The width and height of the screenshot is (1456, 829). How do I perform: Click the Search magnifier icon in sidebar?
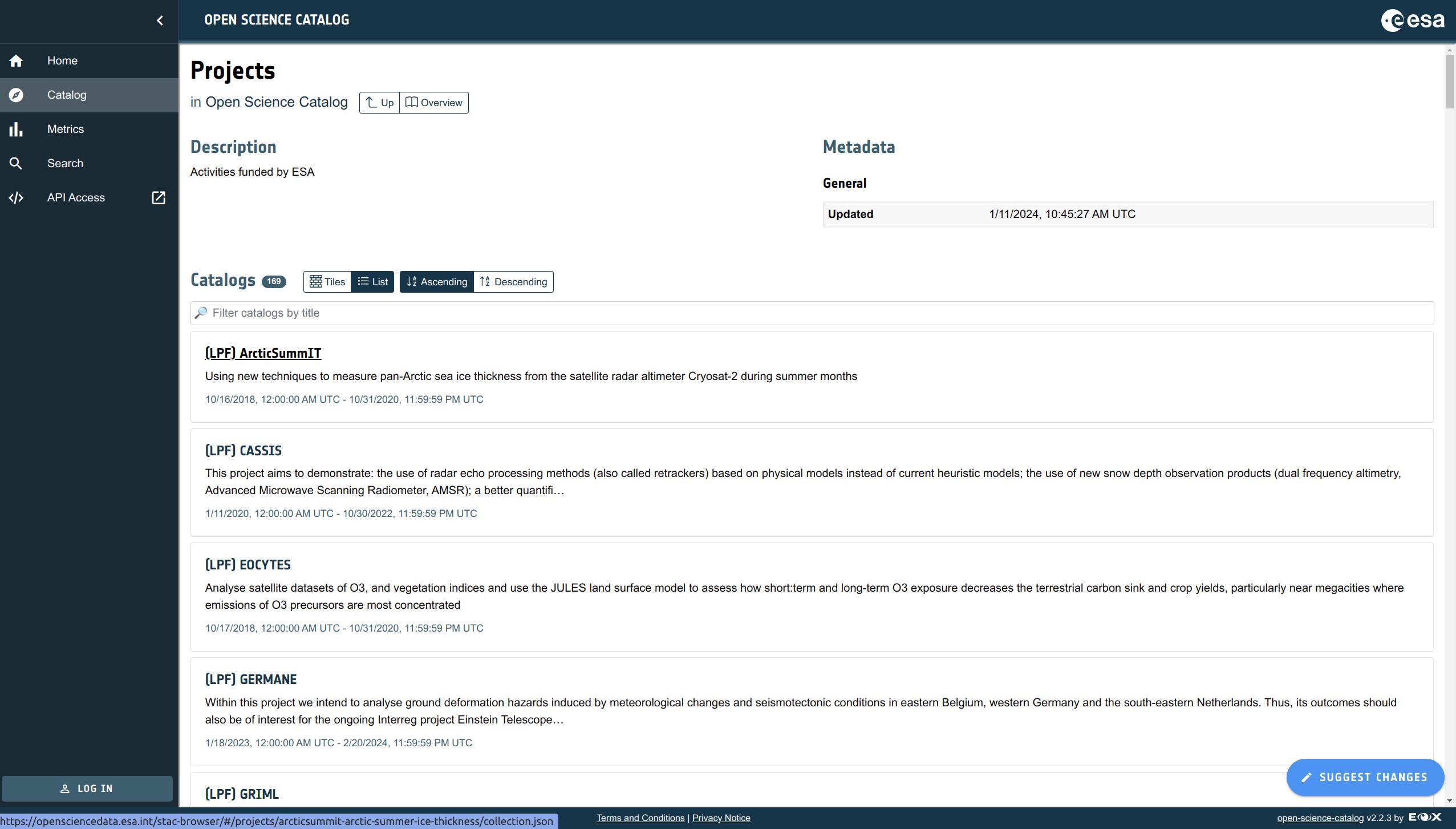coord(16,163)
